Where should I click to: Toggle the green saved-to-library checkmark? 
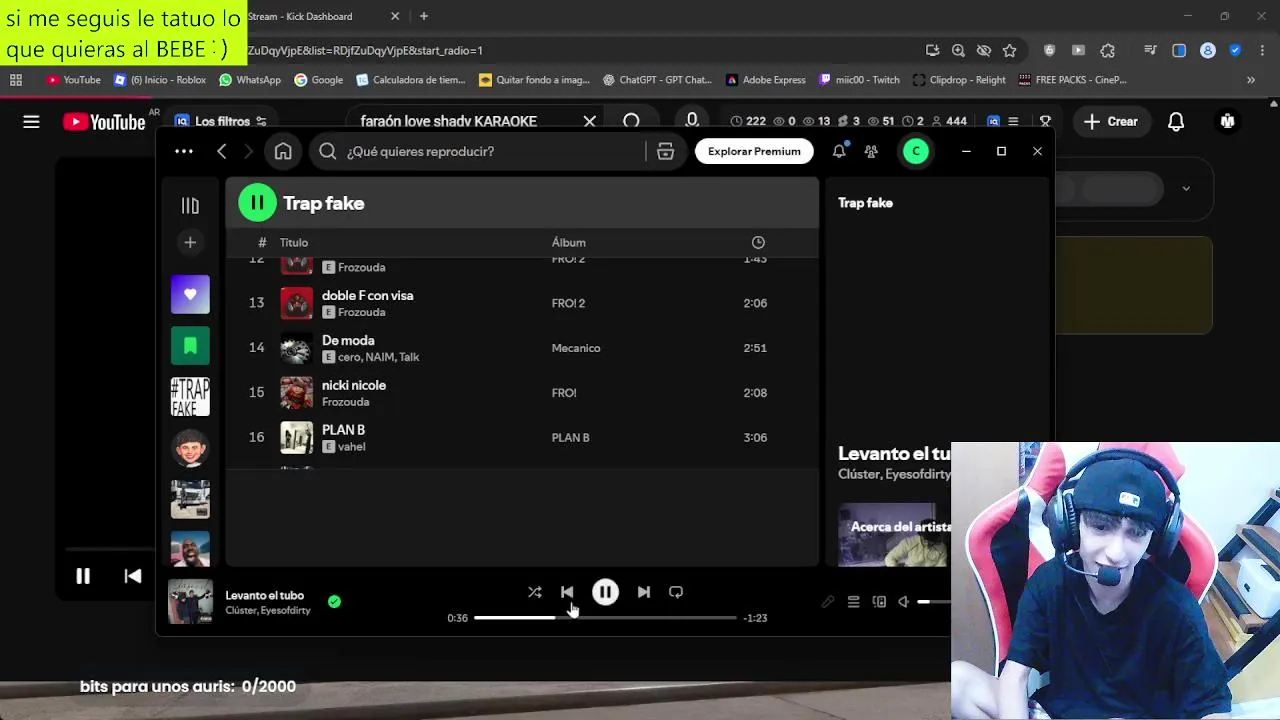click(x=334, y=601)
